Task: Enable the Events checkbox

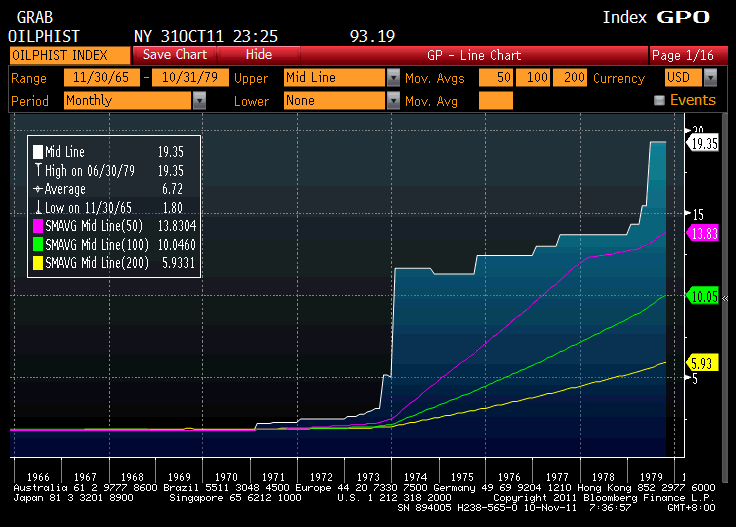Action: pos(659,100)
